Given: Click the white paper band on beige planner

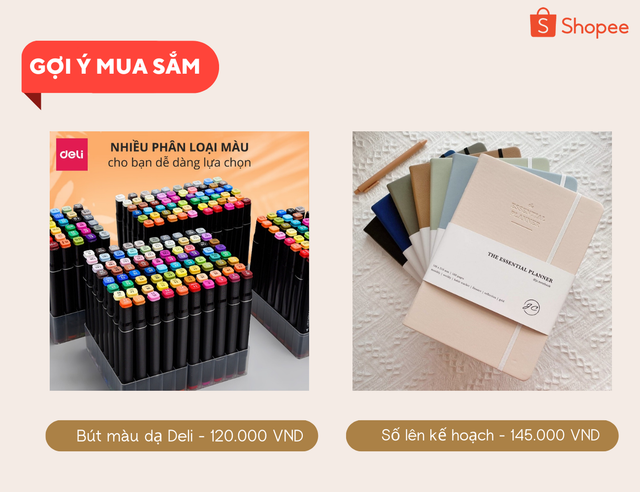Looking at the screenshot, I should 498,278.
